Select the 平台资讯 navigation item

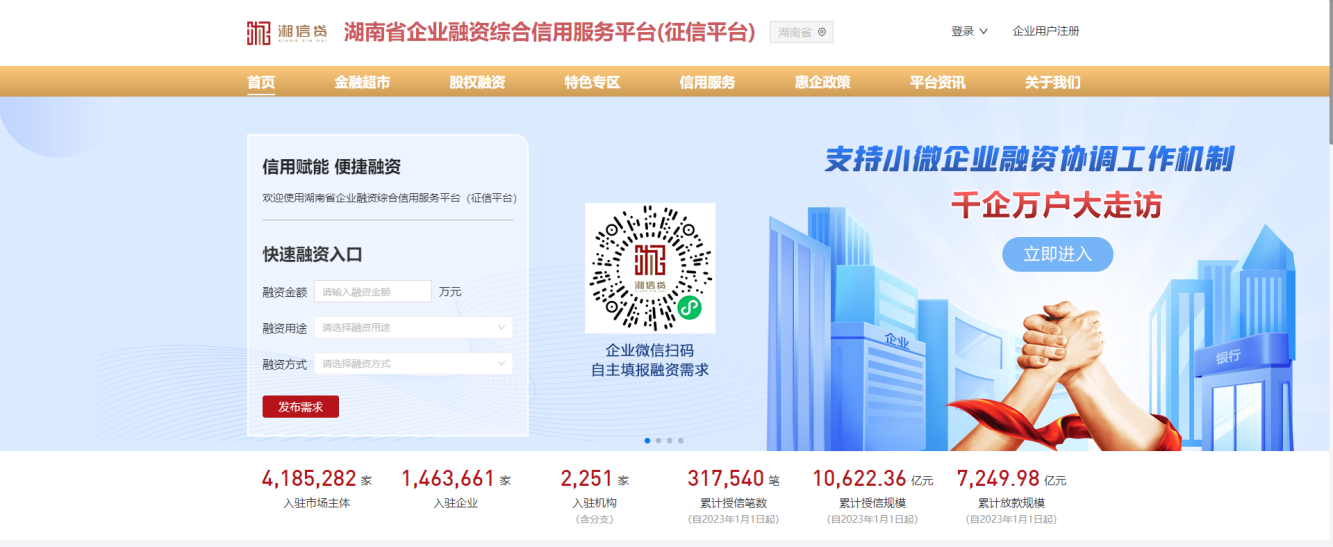point(937,82)
